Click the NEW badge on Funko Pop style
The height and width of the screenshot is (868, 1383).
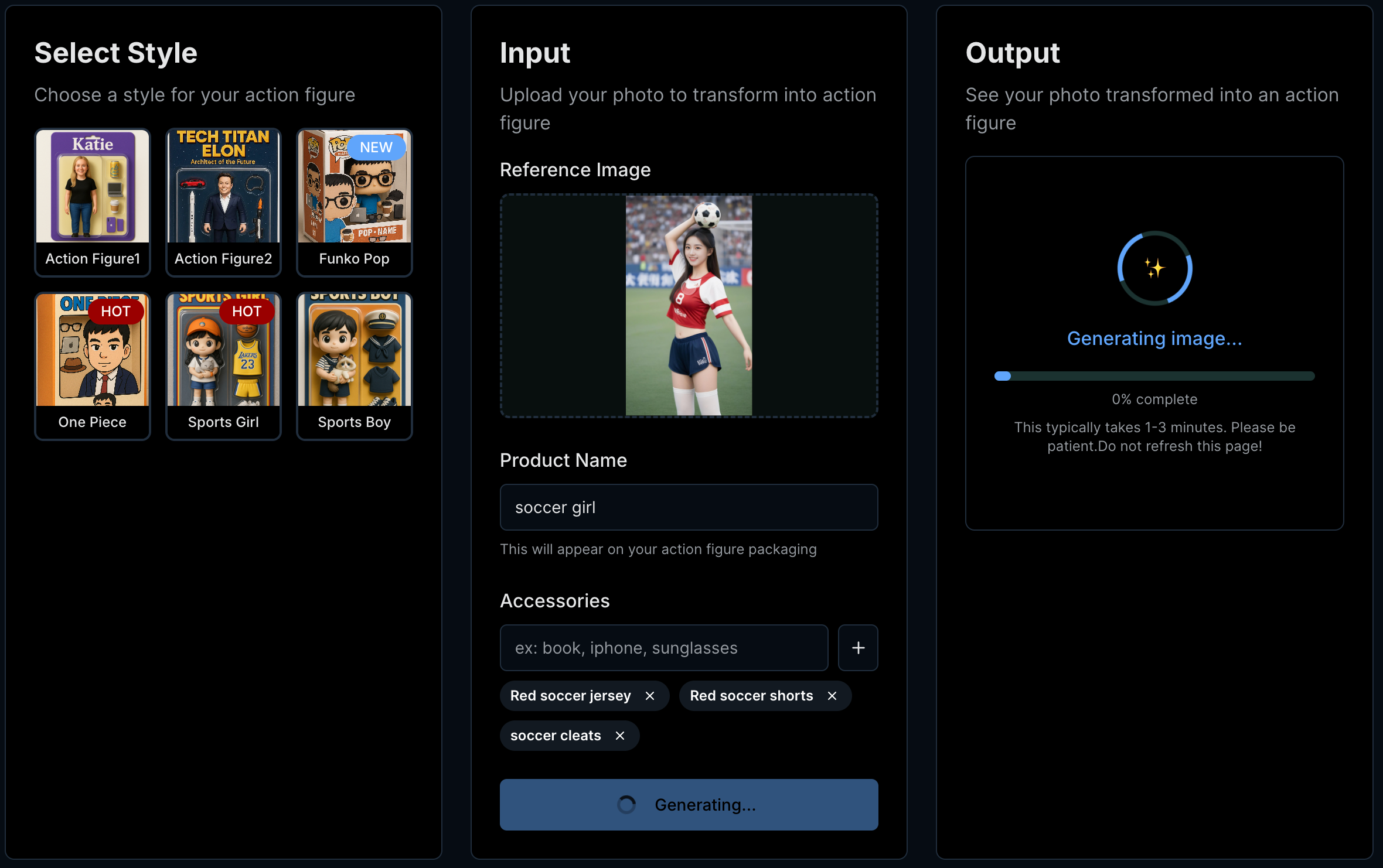pyautogui.click(x=376, y=147)
